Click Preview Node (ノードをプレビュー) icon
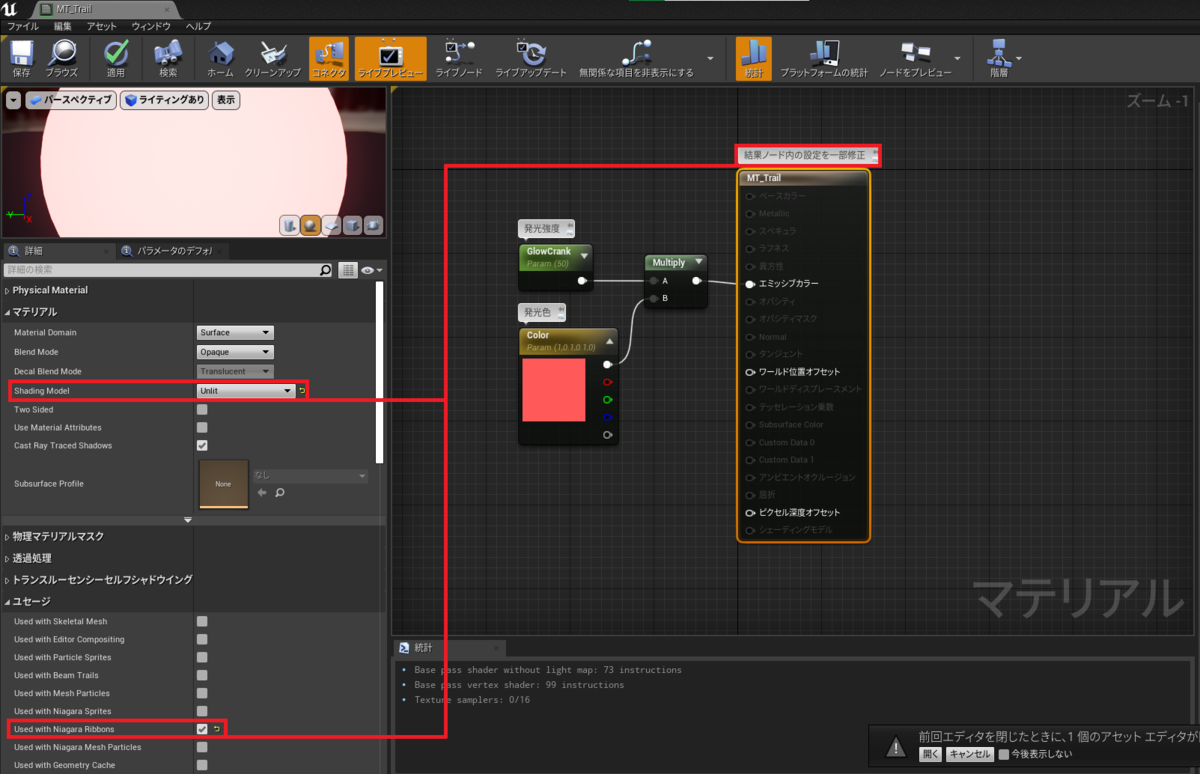Viewport: 1200px width, 774px height. (x=914, y=58)
